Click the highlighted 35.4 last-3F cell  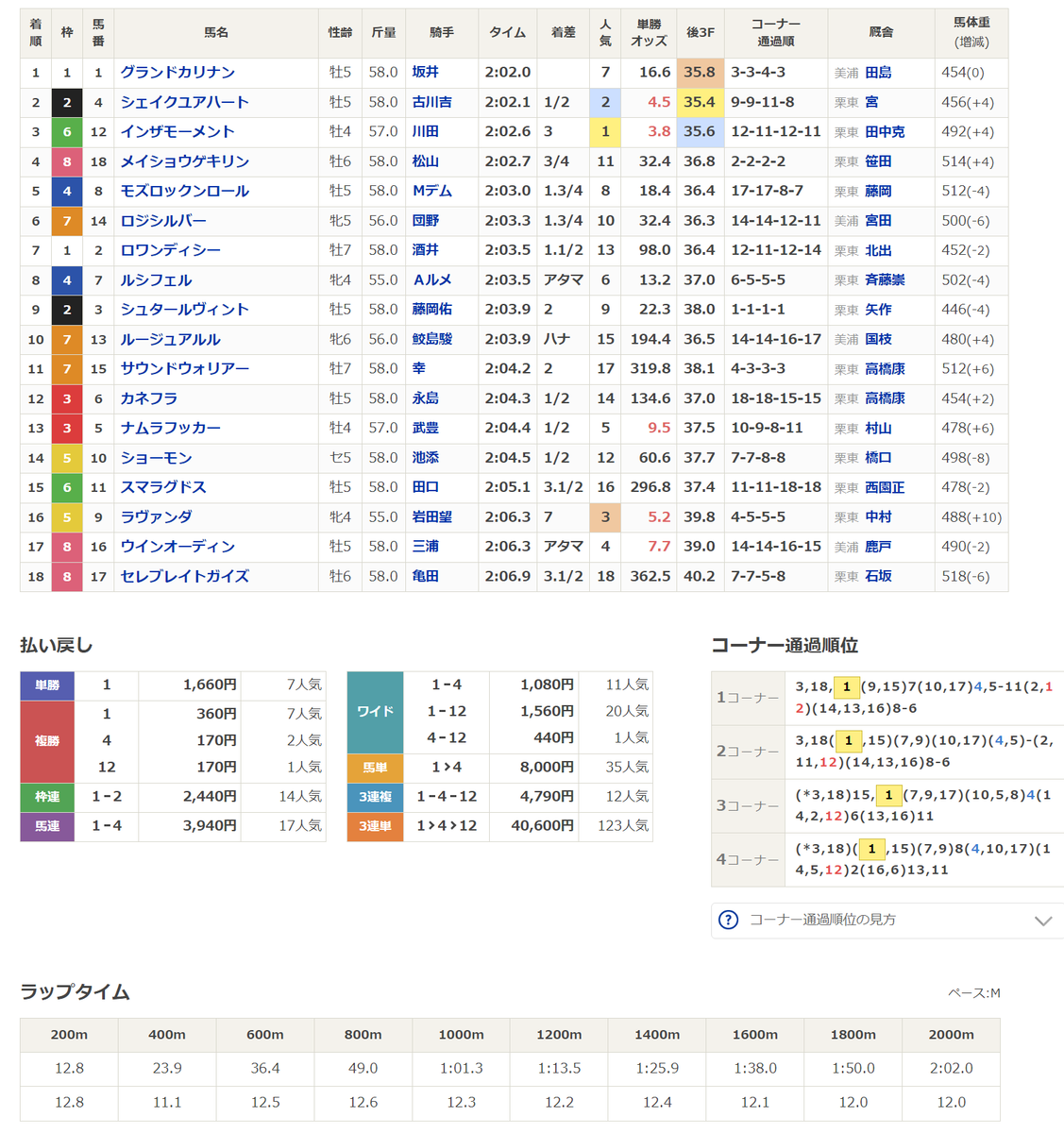700,102
